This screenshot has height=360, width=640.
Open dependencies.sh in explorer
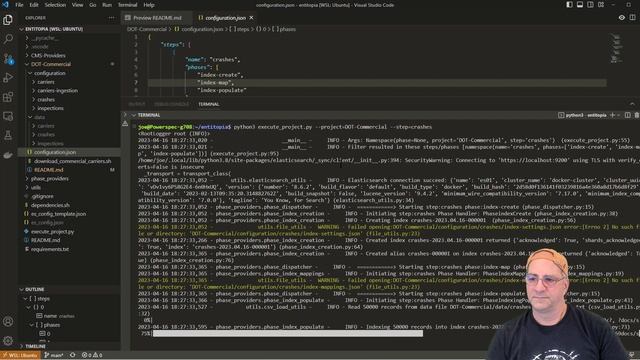pyautogui.click(x=50, y=205)
